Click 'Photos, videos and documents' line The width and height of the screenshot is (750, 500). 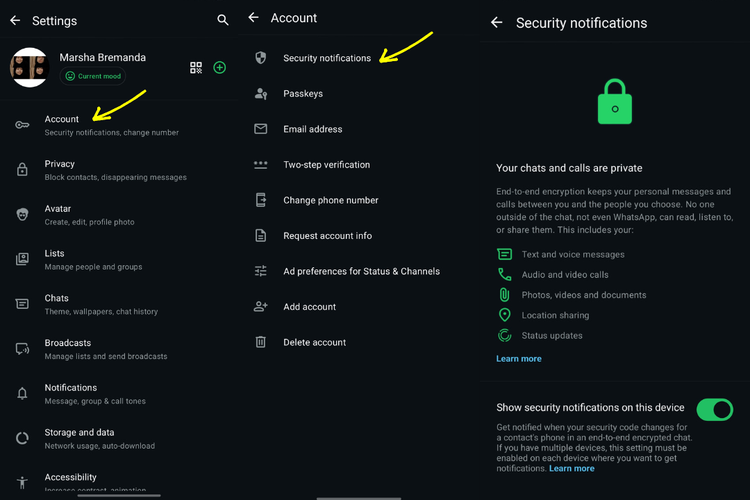584,295
